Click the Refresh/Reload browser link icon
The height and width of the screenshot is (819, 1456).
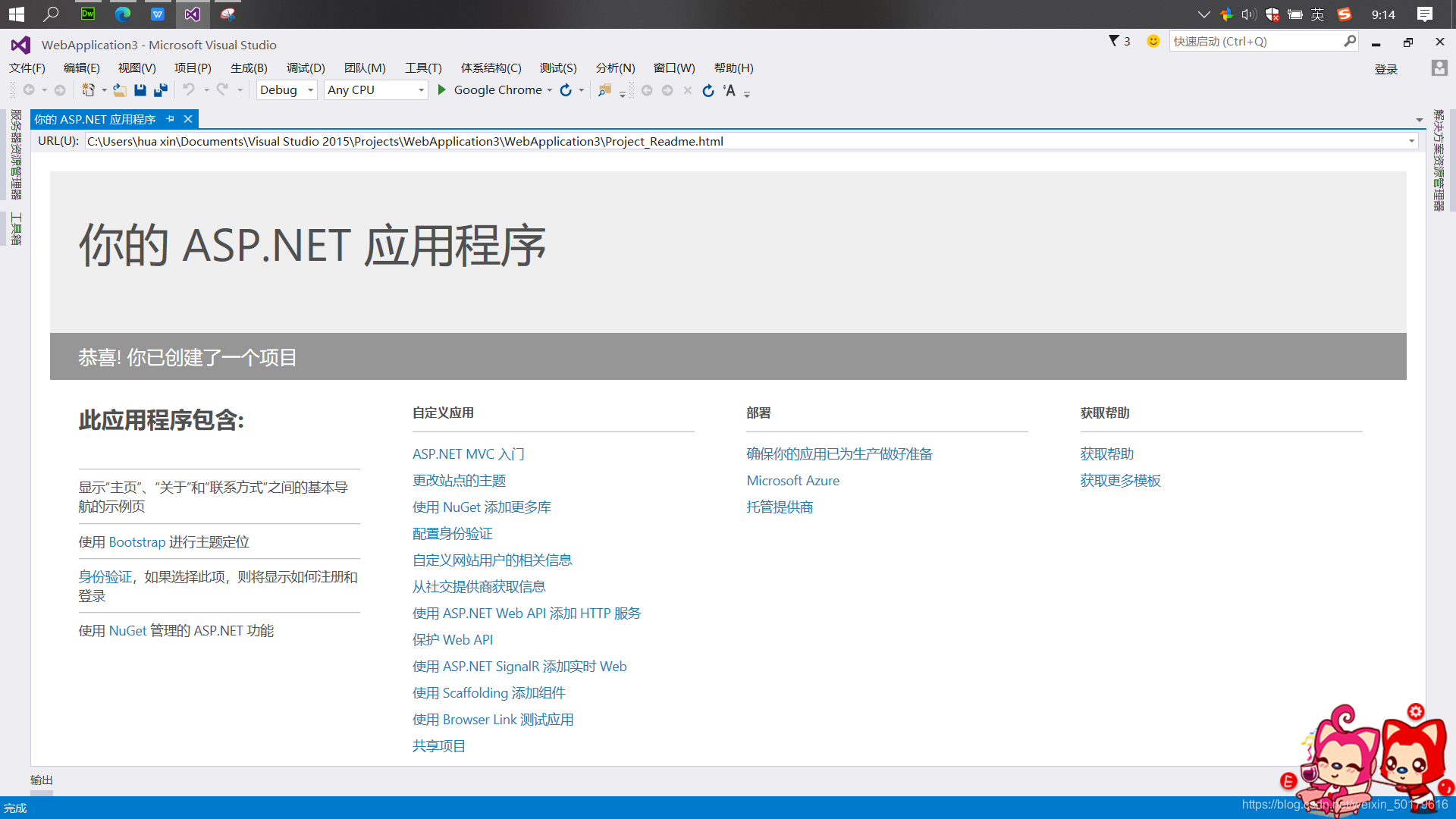pos(709,90)
